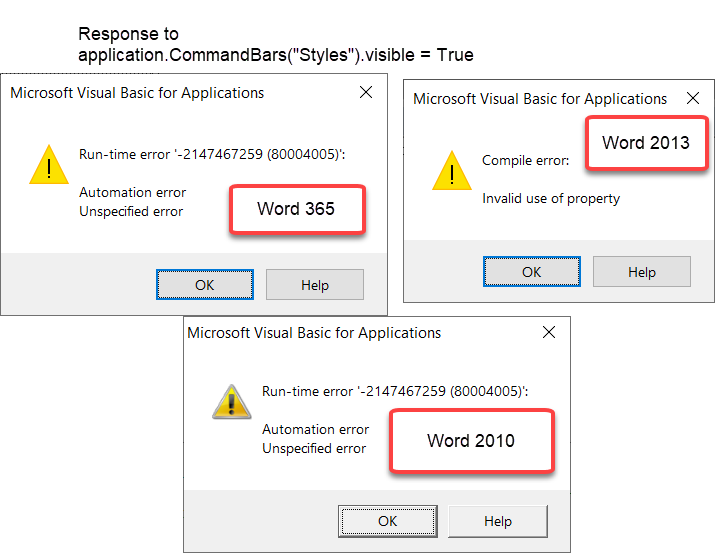Click warning icon in Compile error dialog

pyautogui.click(x=451, y=171)
